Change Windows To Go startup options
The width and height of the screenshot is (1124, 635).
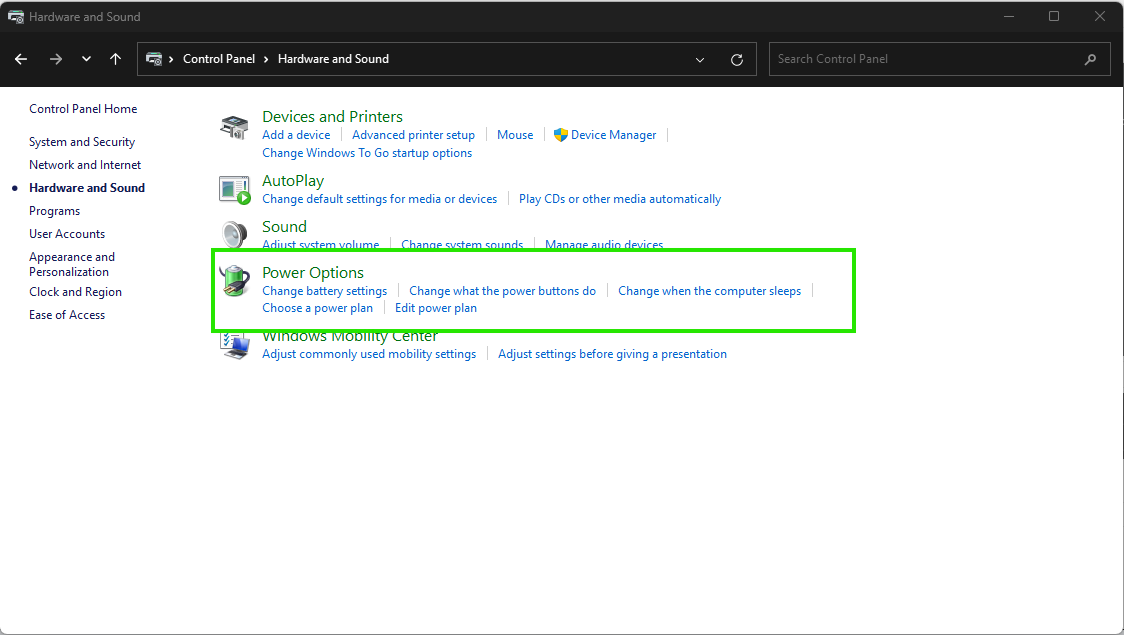click(367, 153)
